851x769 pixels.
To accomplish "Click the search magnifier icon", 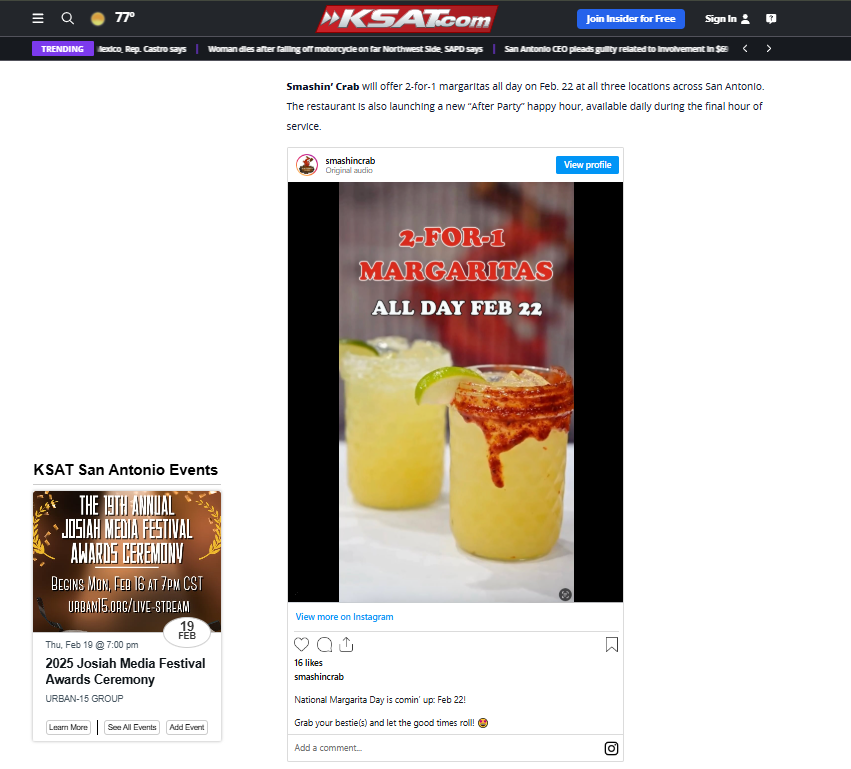I will tap(67, 18).
